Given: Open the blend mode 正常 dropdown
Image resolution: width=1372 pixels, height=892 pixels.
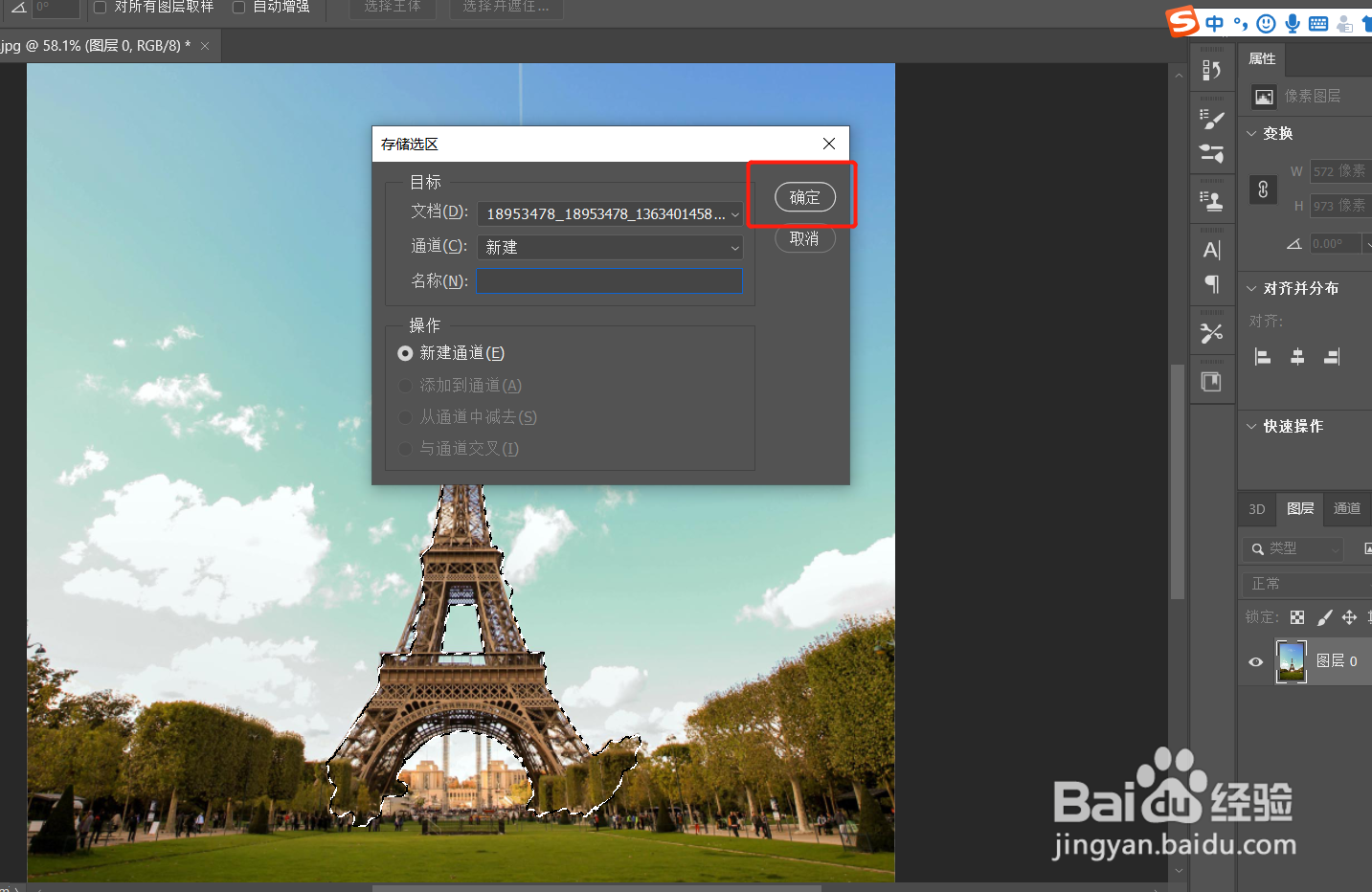Looking at the screenshot, I should point(1307,584).
